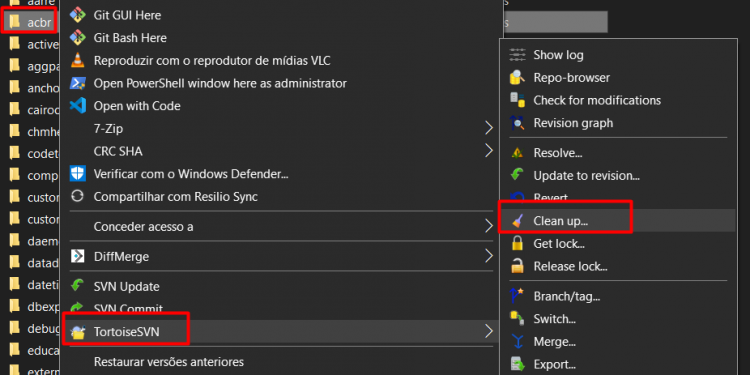This screenshot has width=750, height=375.
Task: Click the Repo-browser icon
Action: click(x=518, y=77)
